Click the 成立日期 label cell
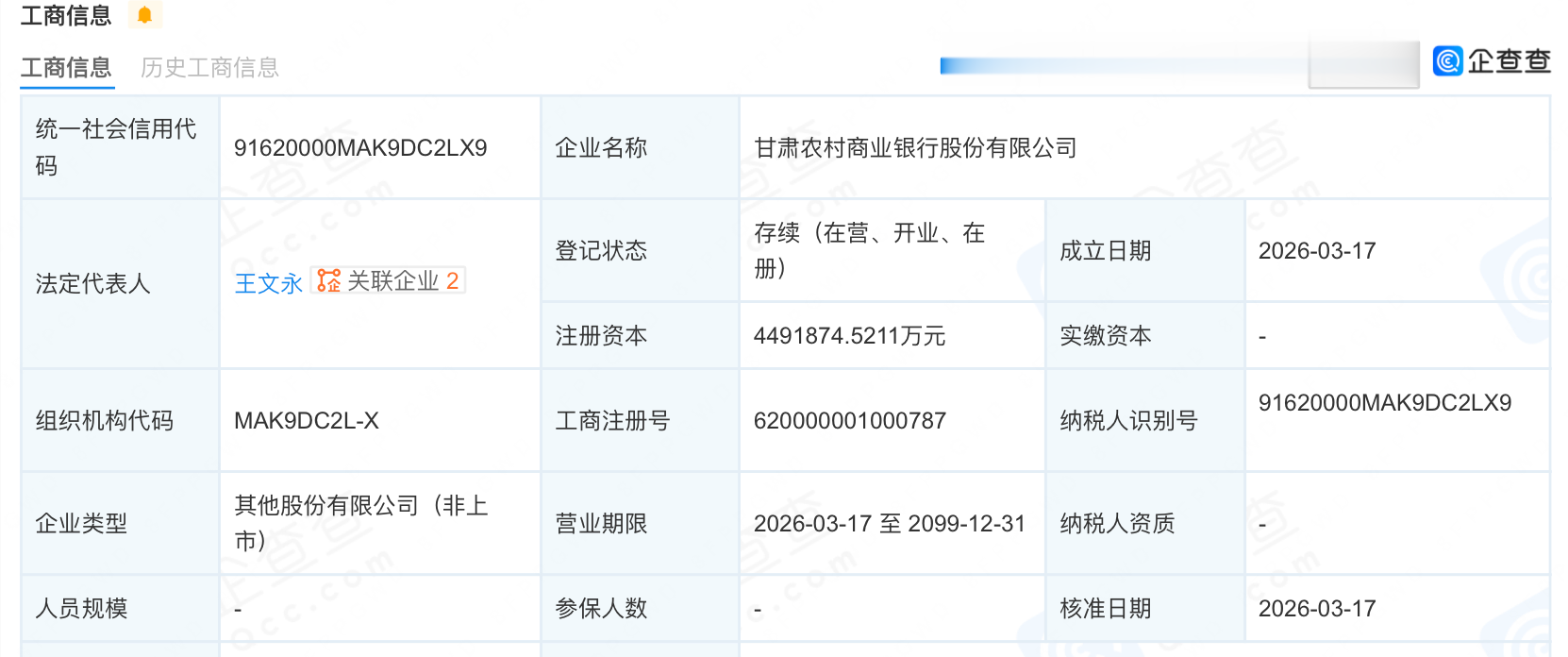The width and height of the screenshot is (1568, 657). click(x=1144, y=250)
